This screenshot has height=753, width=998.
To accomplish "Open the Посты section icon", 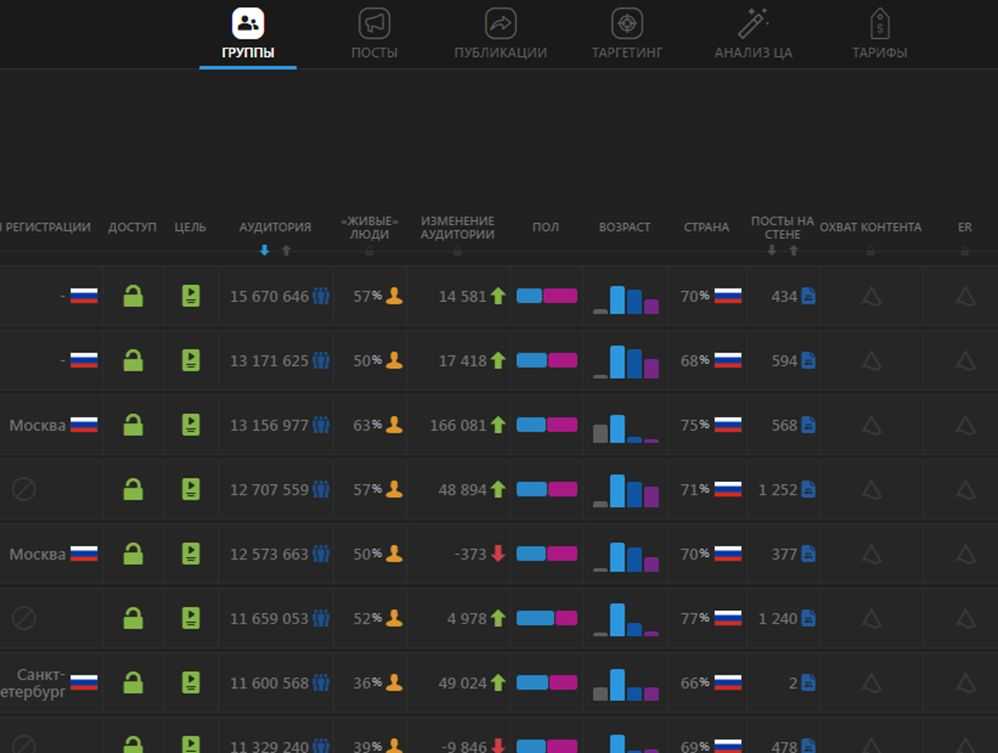I will [374, 24].
